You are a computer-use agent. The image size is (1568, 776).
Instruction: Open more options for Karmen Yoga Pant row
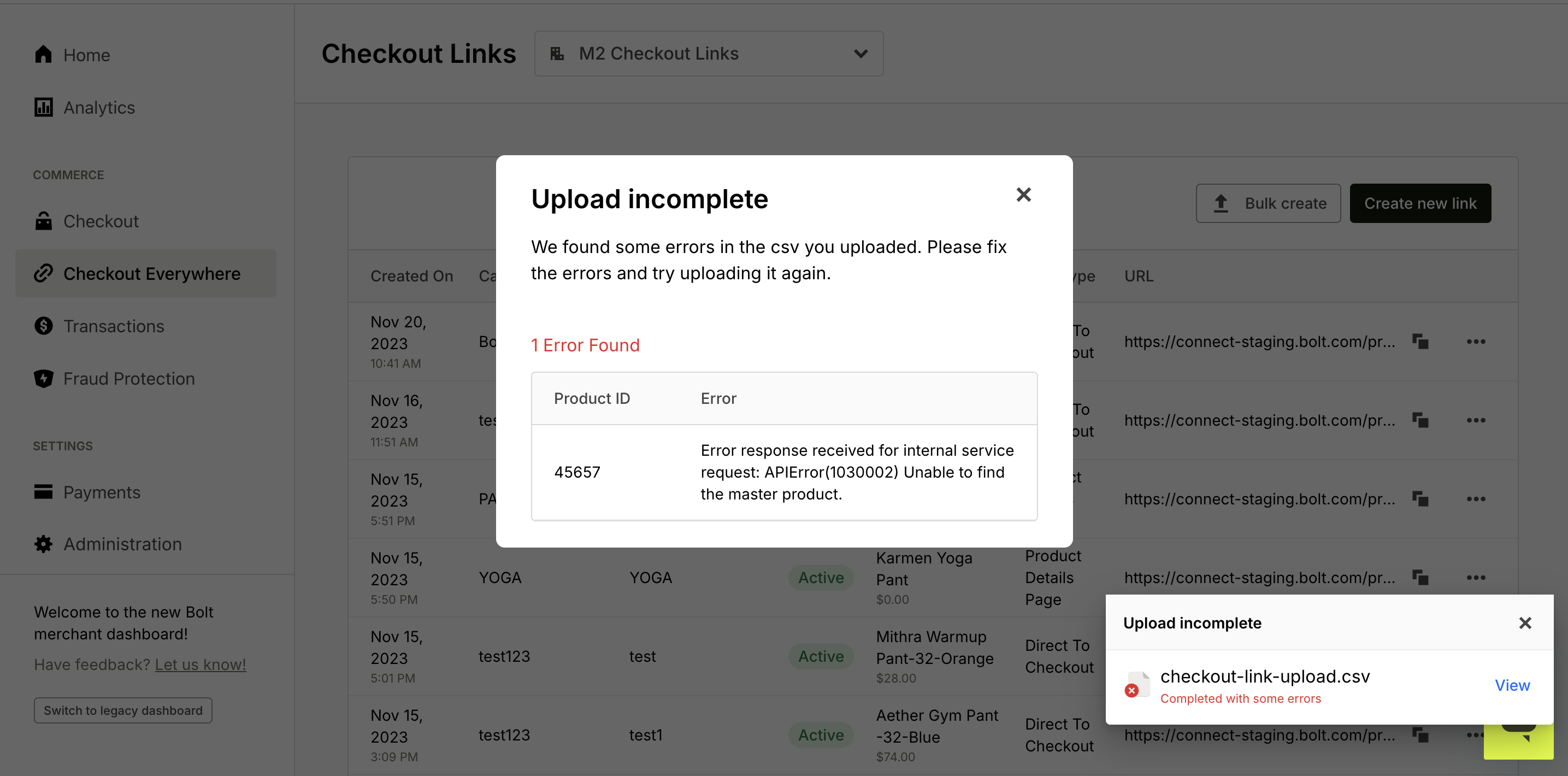1476,578
